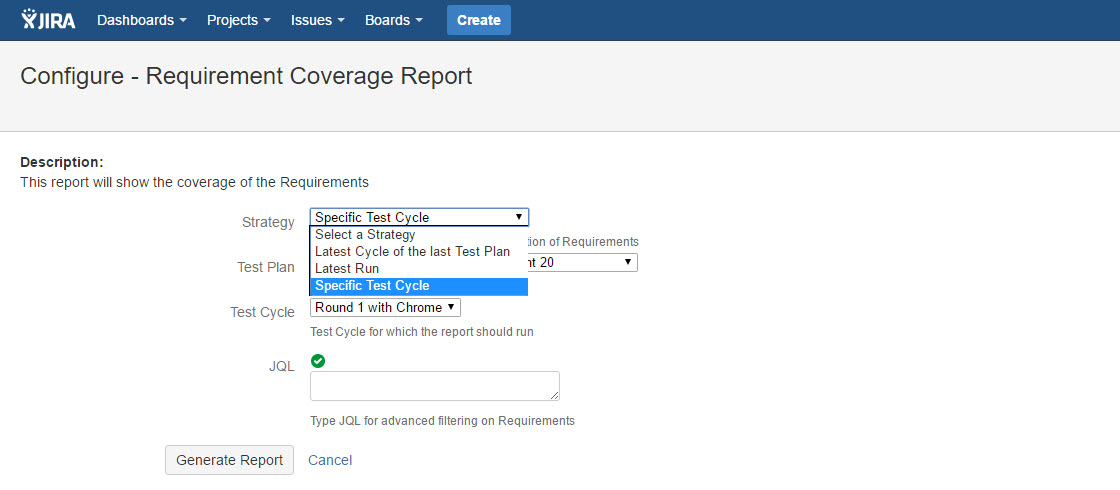This screenshot has height=490, width=1120.
Task: Click the JQL text area resize grip
Action: pos(554,396)
